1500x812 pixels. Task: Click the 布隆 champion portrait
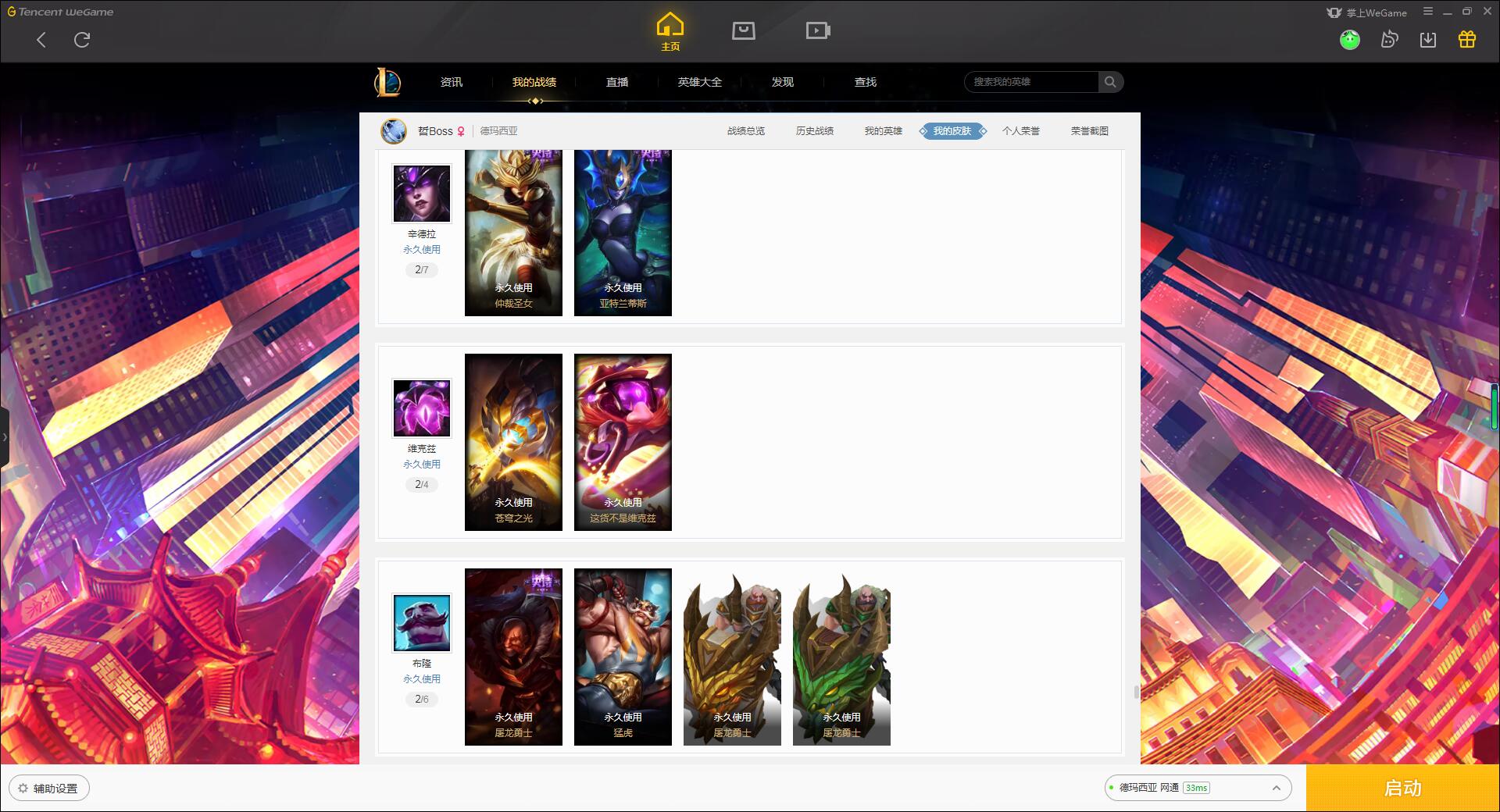[x=422, y=623]
